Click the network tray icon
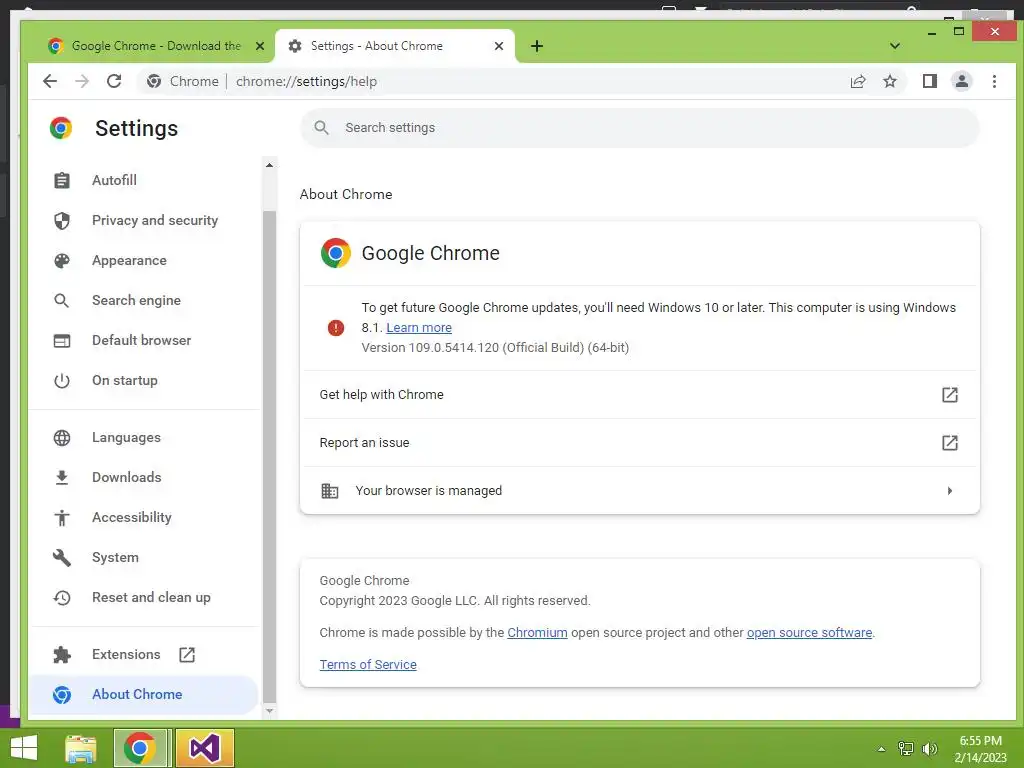Image resolution: width=1024 pixels, height=768 pixels. pos(906,748)
